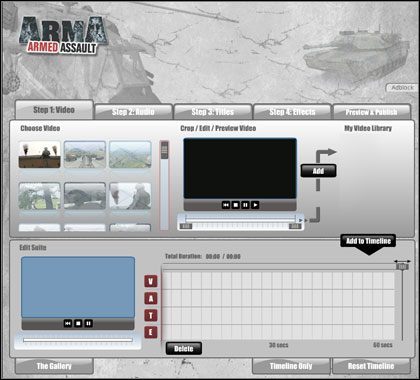Click the black crop preview screen
This screenshot has height=380, width=420.
click(240, 169)
